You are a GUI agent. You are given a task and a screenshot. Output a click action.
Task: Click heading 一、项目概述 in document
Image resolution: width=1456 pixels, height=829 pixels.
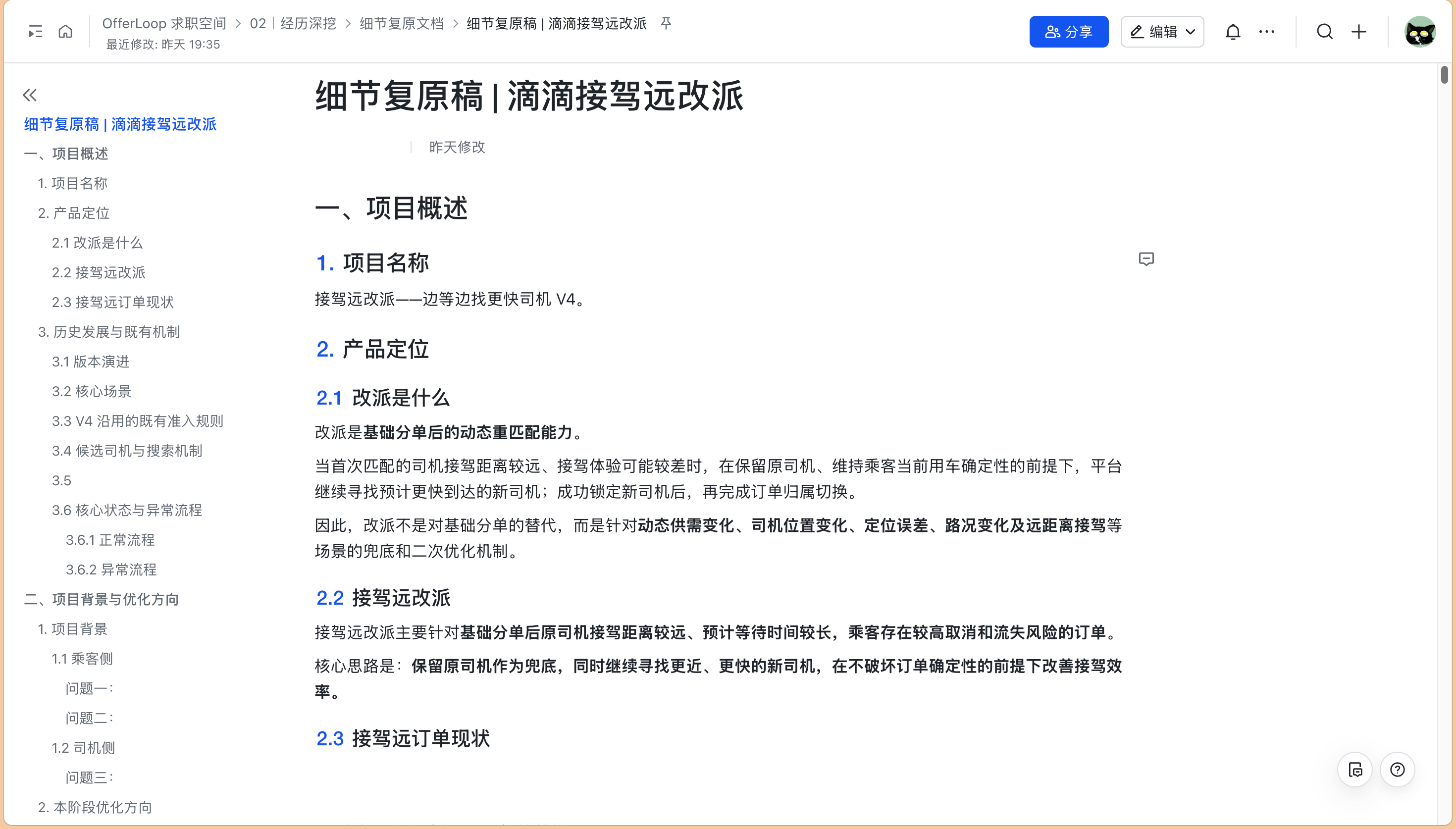coord(391,208)
